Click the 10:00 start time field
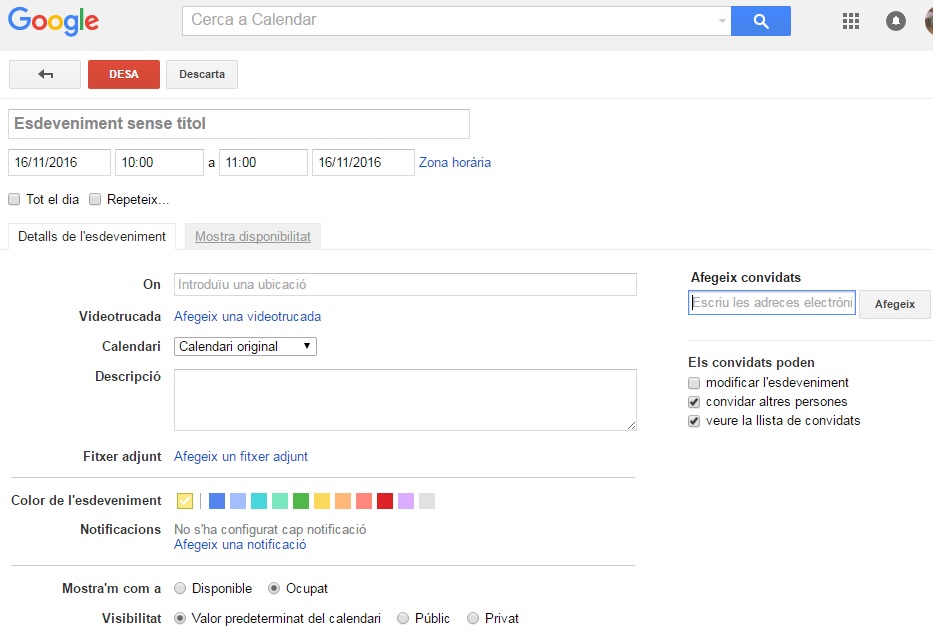The image size is (933, 631). pyautogui.click(x=159, y=163)
